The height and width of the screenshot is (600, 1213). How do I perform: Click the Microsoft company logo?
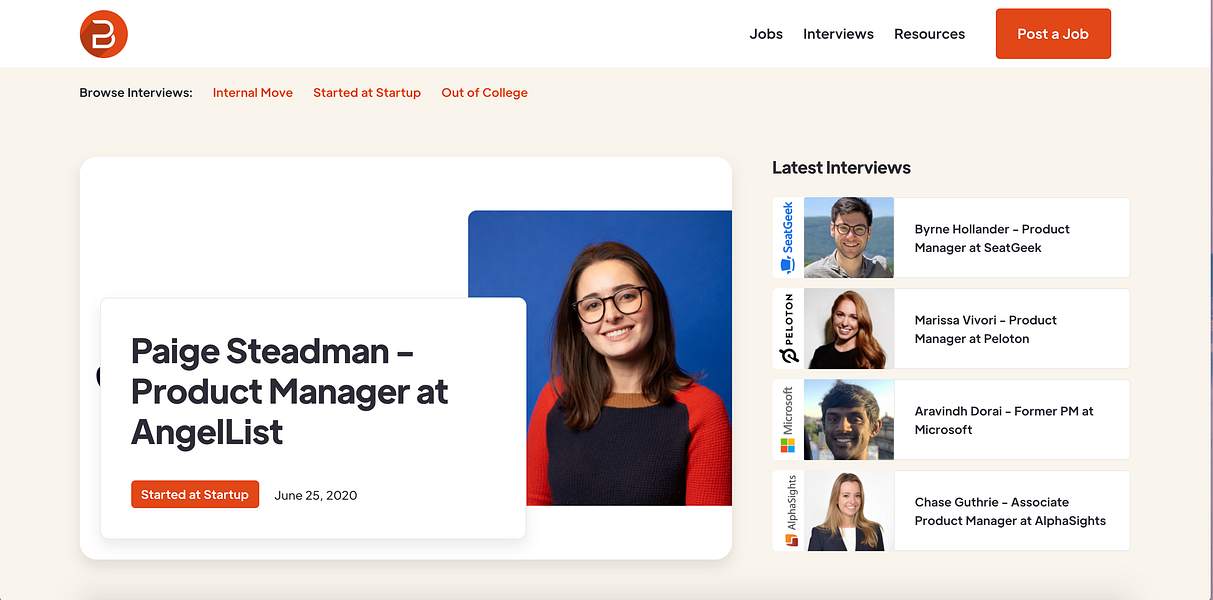[788, 420]
